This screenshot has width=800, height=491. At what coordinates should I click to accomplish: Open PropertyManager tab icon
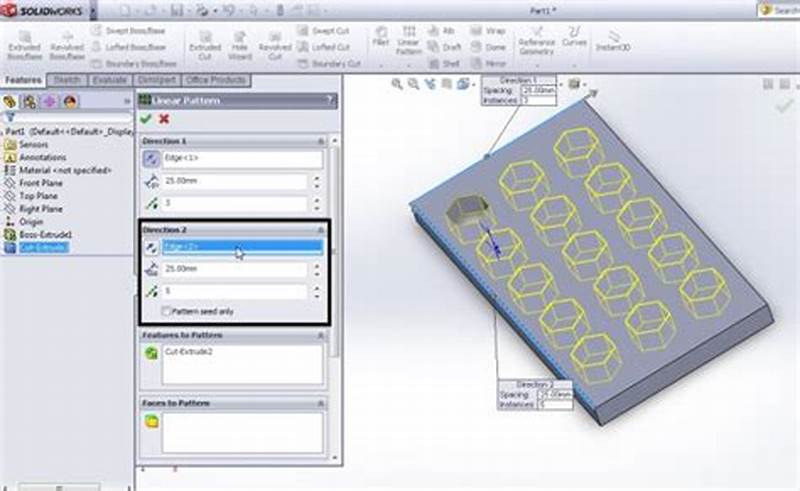29,102
